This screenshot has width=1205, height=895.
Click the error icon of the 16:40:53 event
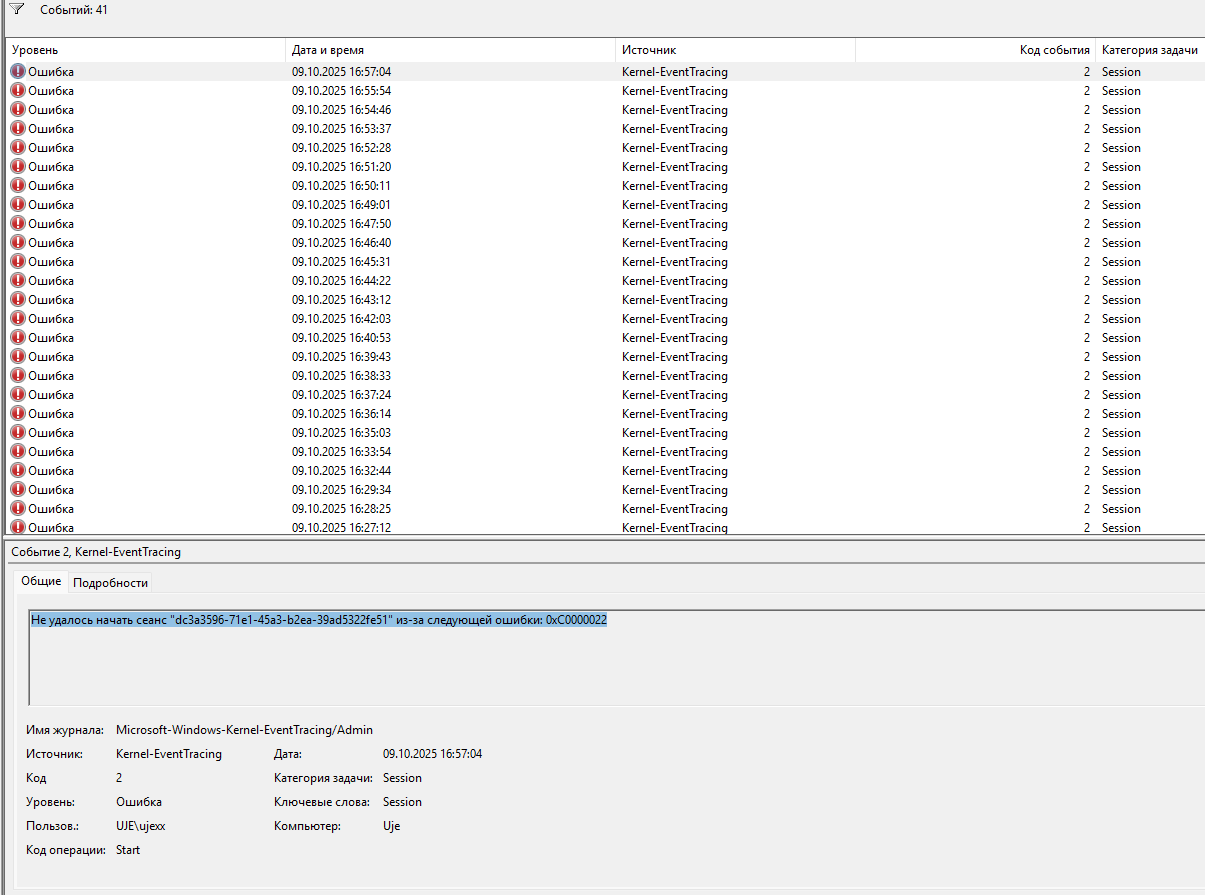(x=18, y=338)
